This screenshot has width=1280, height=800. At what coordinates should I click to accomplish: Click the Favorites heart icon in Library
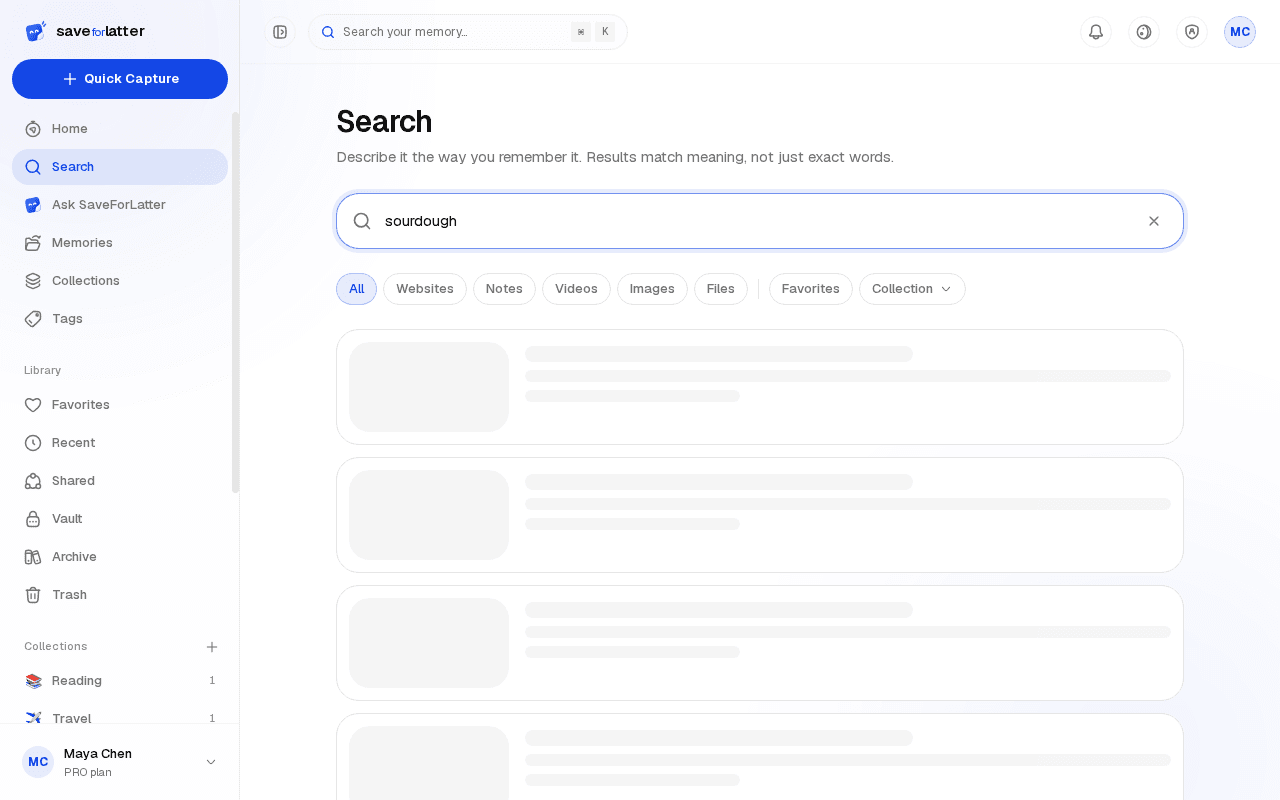33,405
